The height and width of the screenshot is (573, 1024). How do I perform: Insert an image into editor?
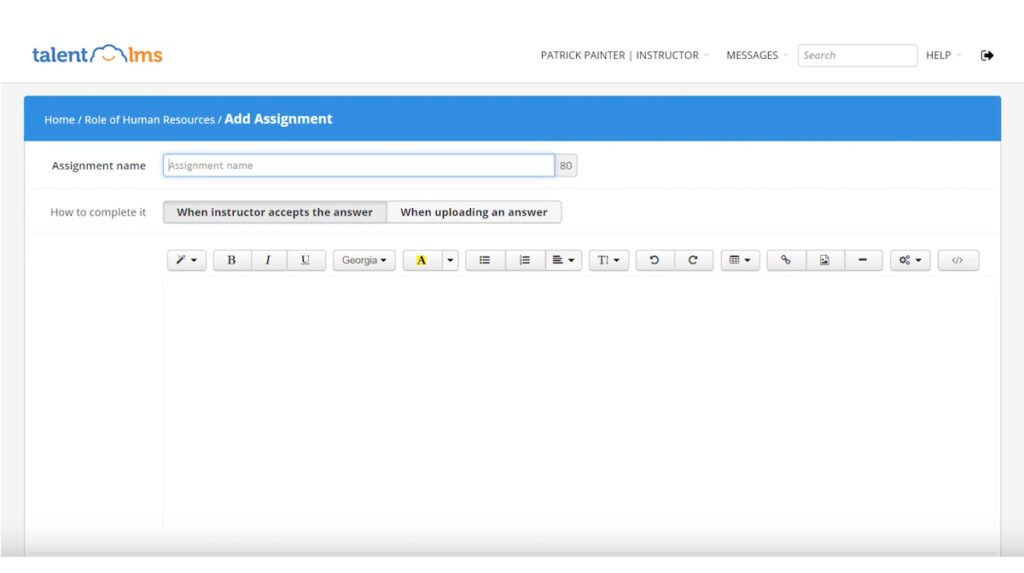click(825, 260)
